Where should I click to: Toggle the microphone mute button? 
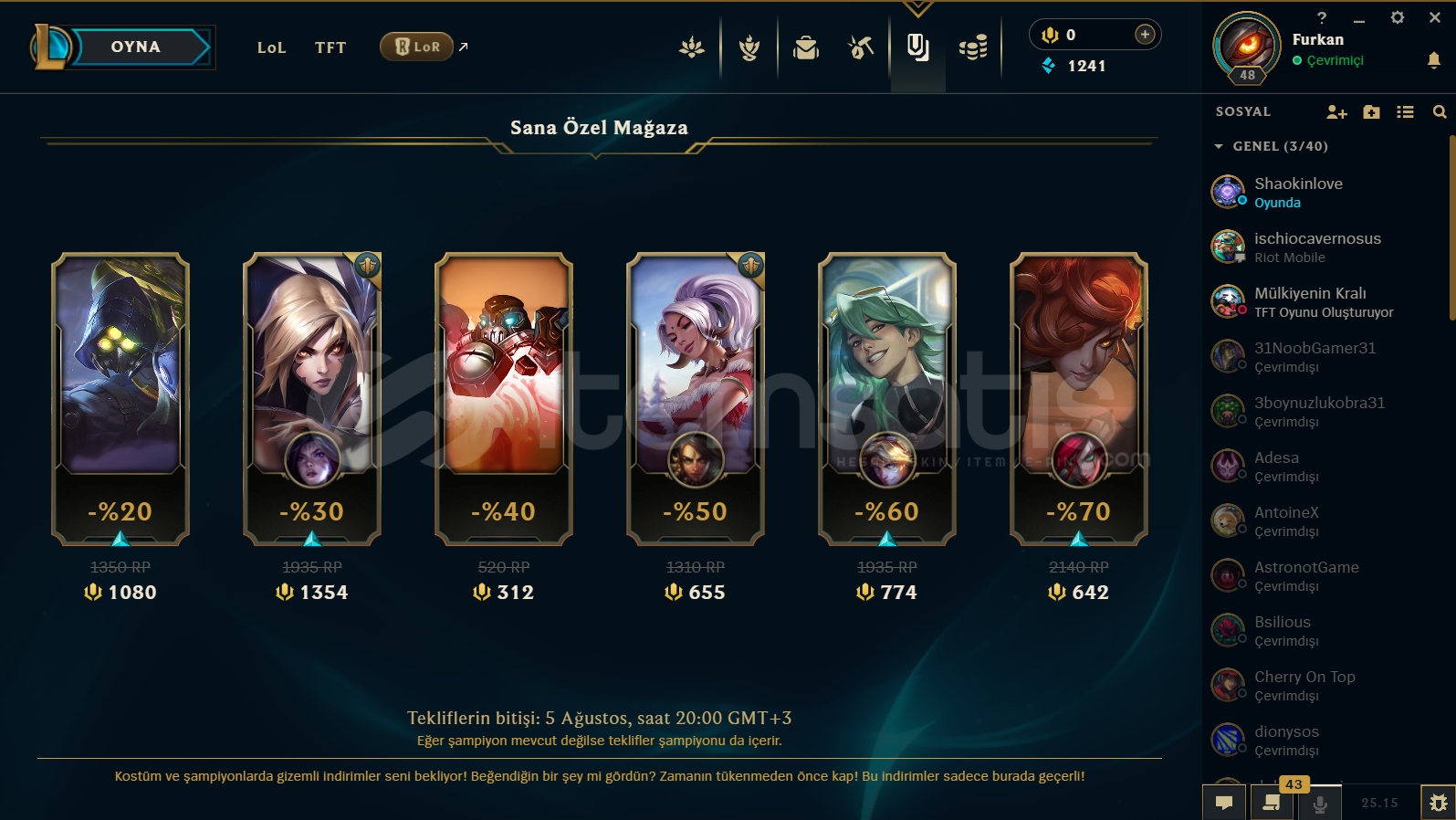pyautogui.click(x=1319, y=804)
